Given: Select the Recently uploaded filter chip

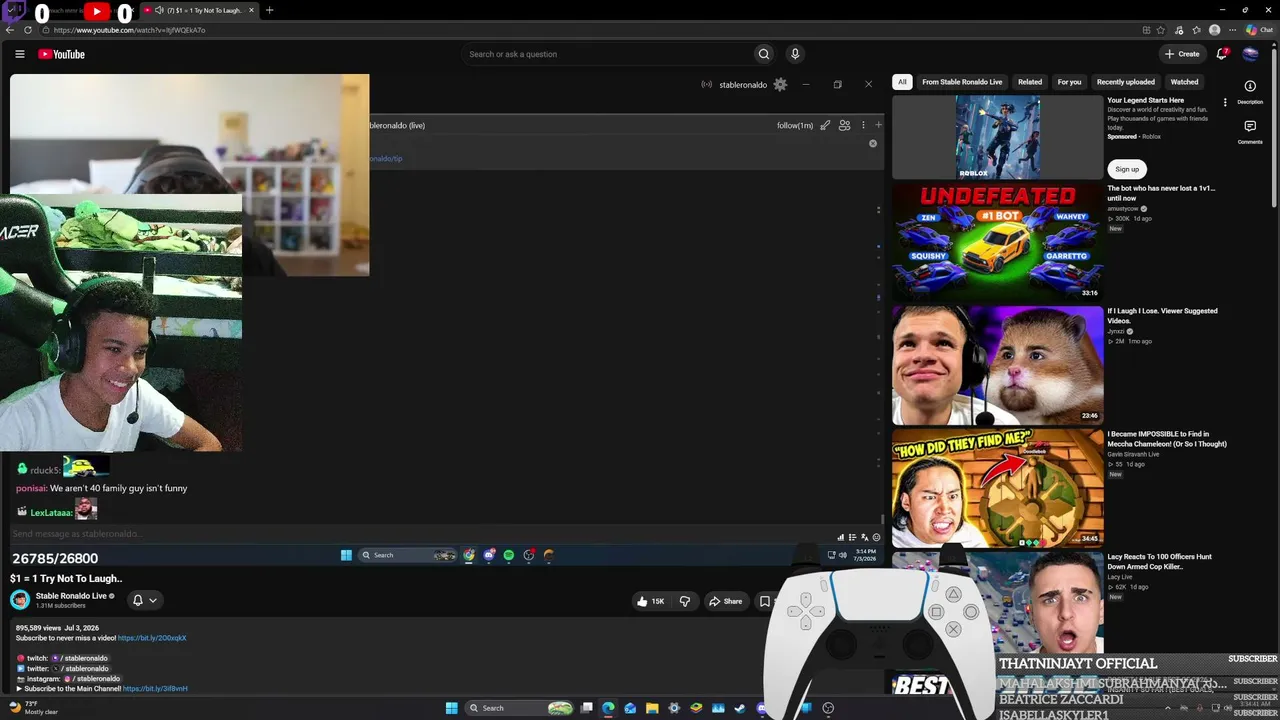Looking at the screenshot, I should (1126, 82).
